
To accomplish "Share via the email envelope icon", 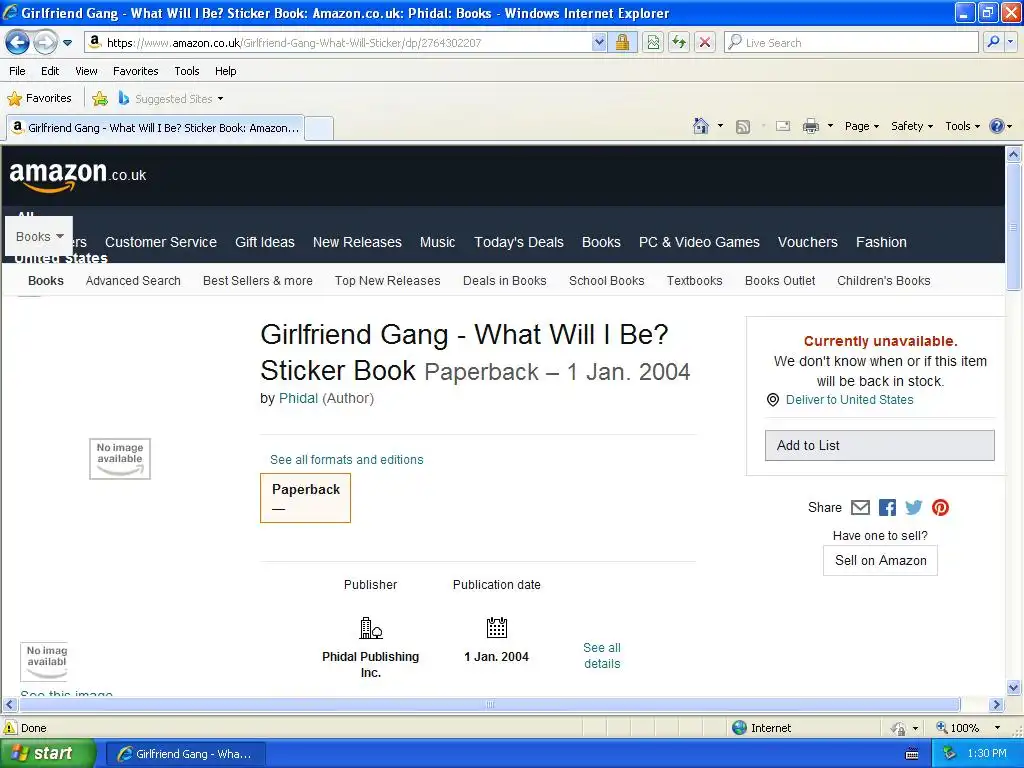I will (x=860, y=507).
